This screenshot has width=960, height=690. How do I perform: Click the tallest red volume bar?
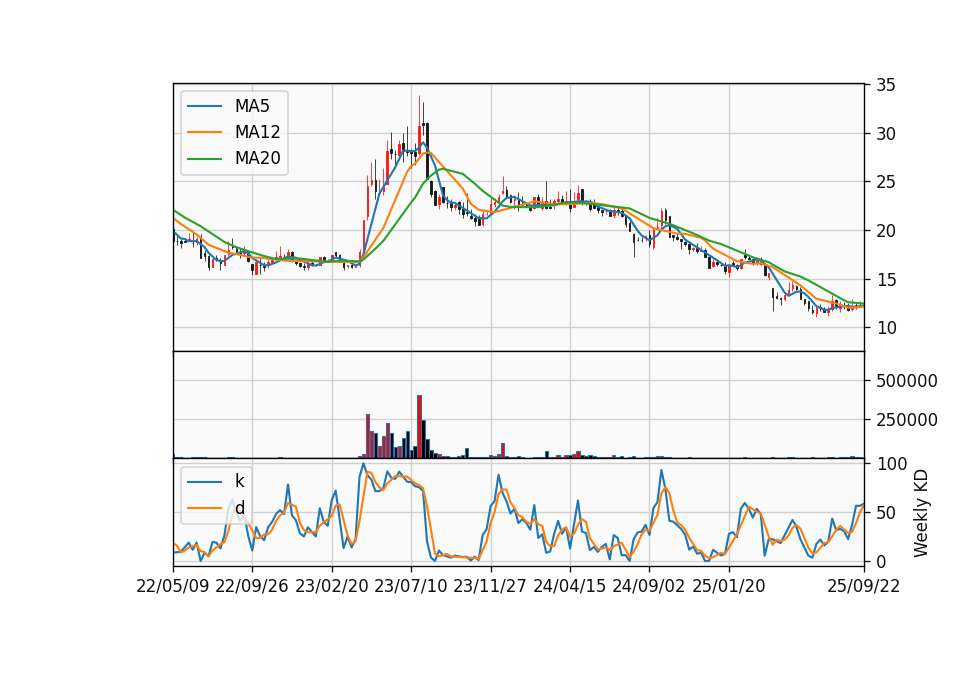coord(419,427)
